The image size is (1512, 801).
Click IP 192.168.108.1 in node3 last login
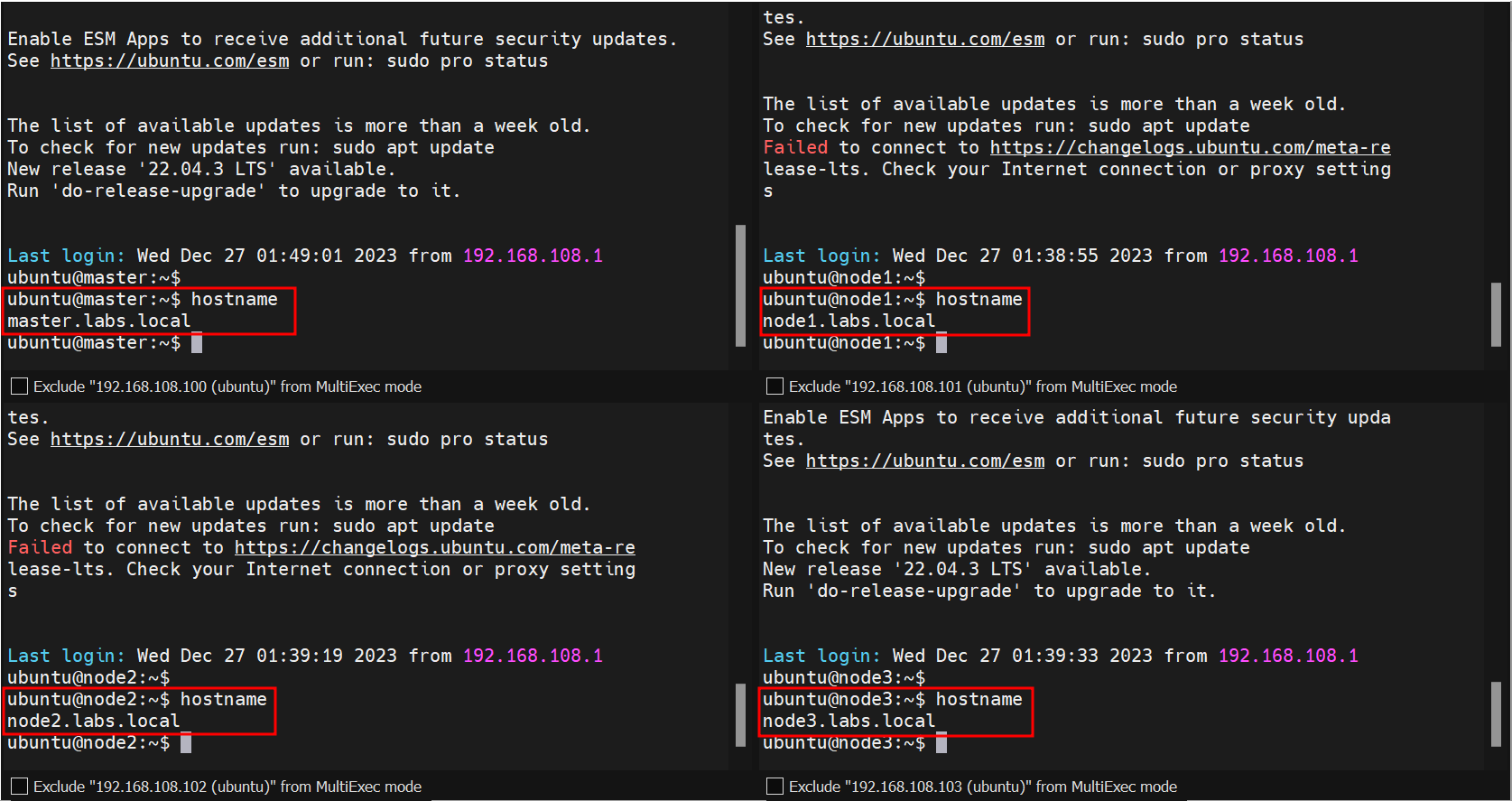tap(1288, 657)
